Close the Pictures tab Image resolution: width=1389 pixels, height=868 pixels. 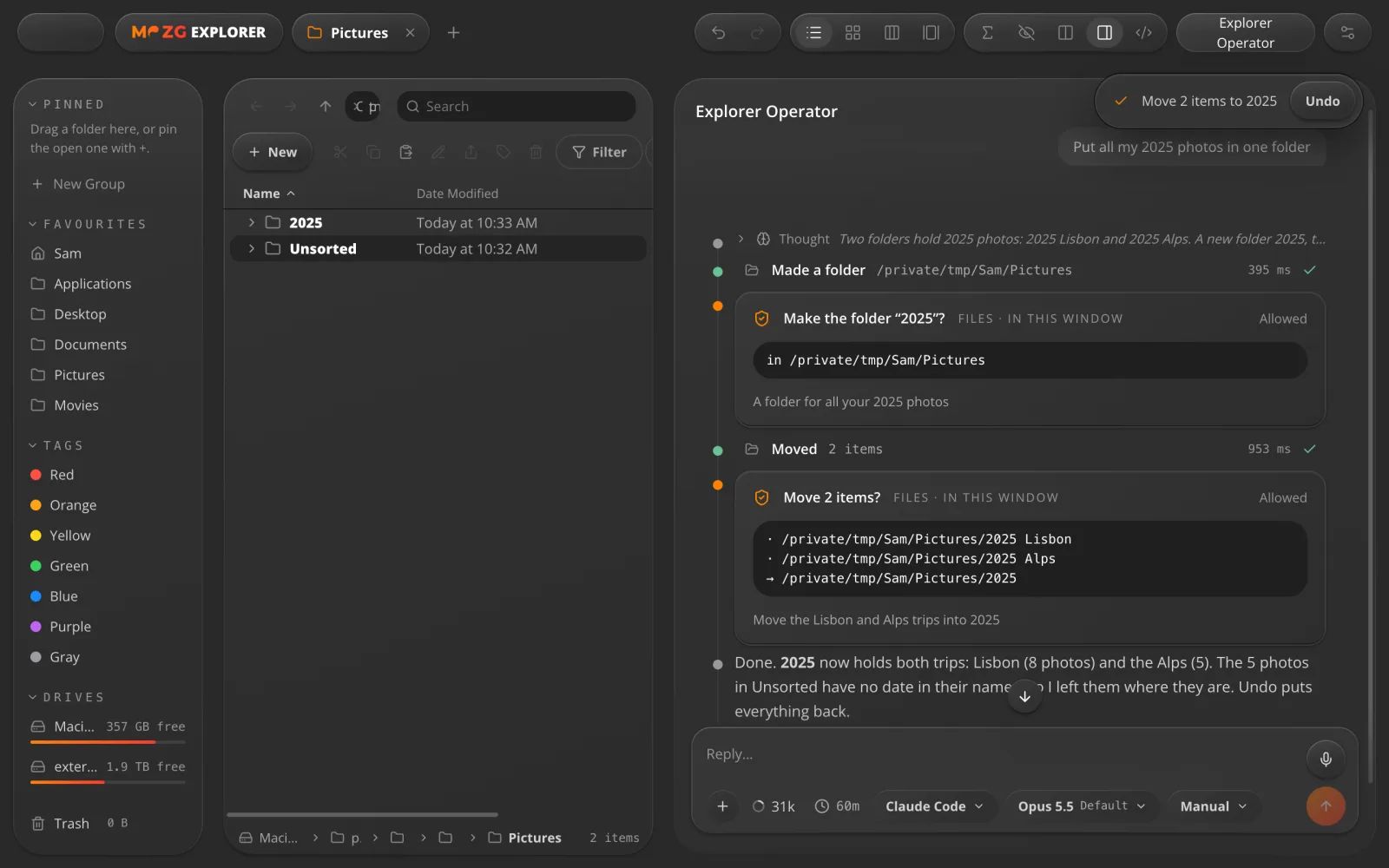pyautogui.click(x=411, y=33)
